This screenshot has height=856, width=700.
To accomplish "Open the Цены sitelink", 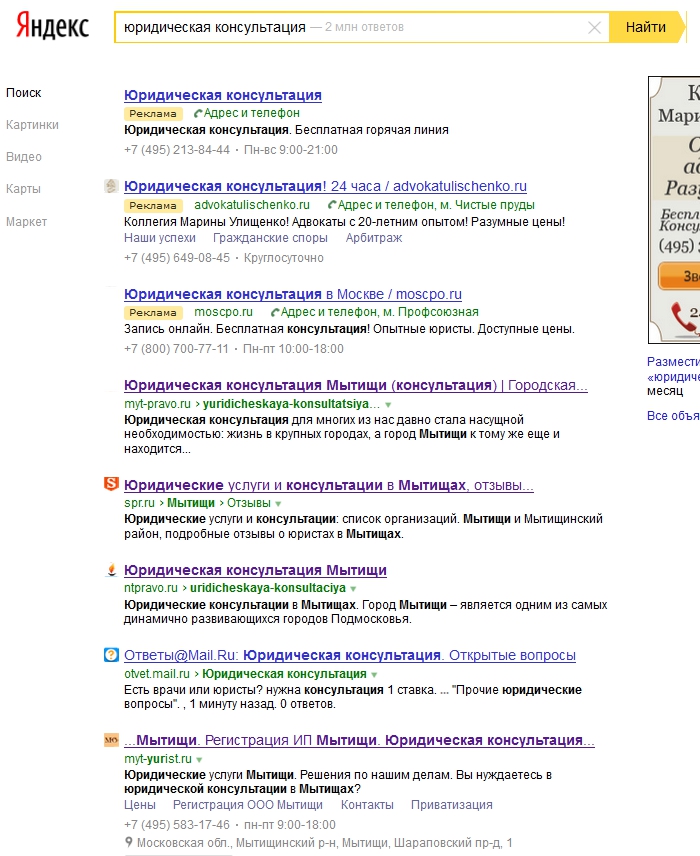I will point(140,805).
